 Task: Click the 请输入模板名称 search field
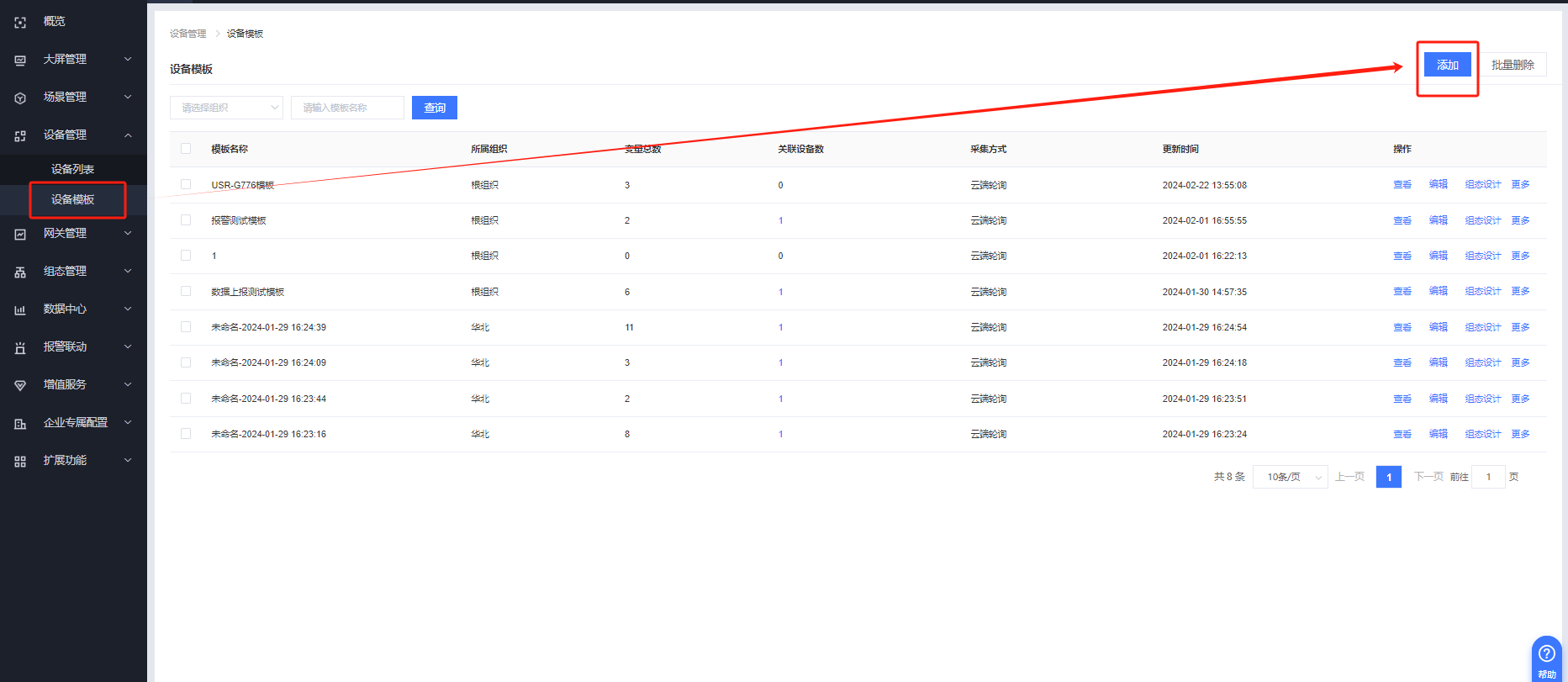coord(347,108)
